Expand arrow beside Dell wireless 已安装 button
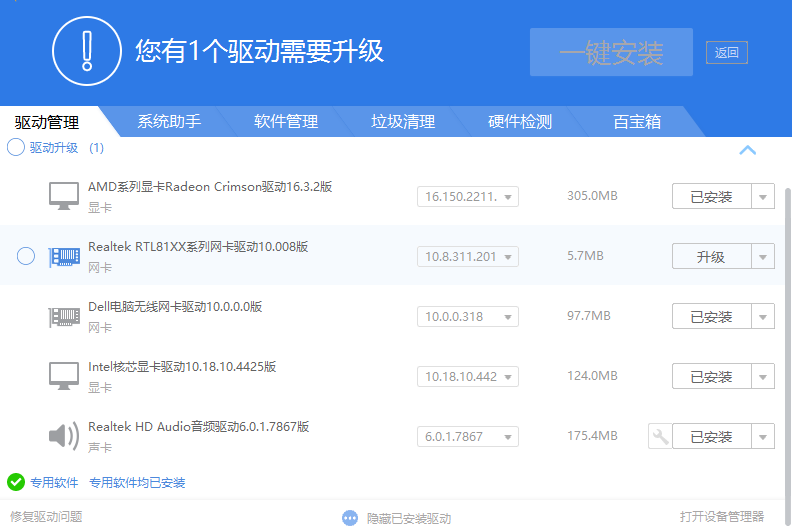This screenshot has height=530, width=792. coord(763,317)
